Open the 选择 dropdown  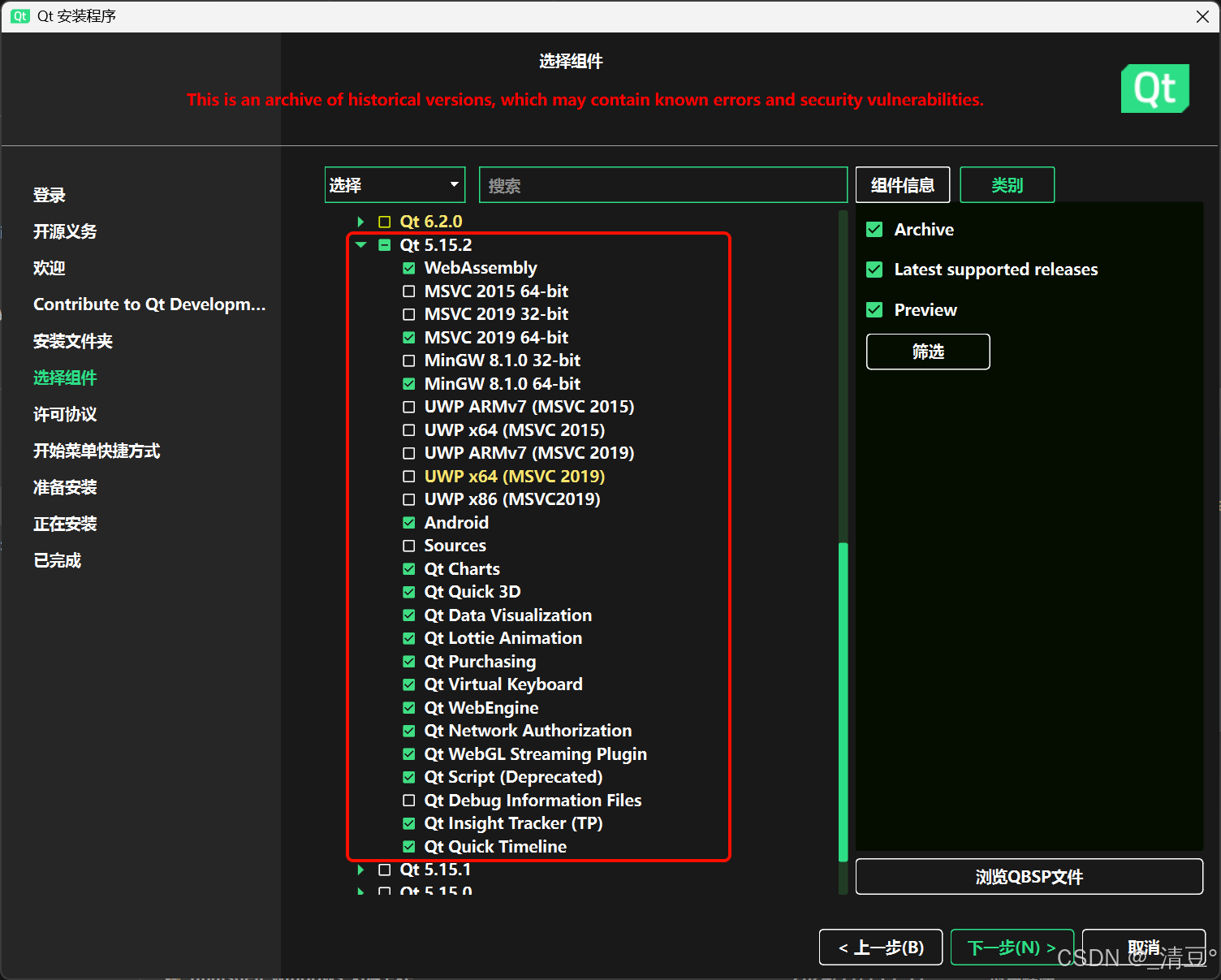pyautogui.click(x=395, y=185)
